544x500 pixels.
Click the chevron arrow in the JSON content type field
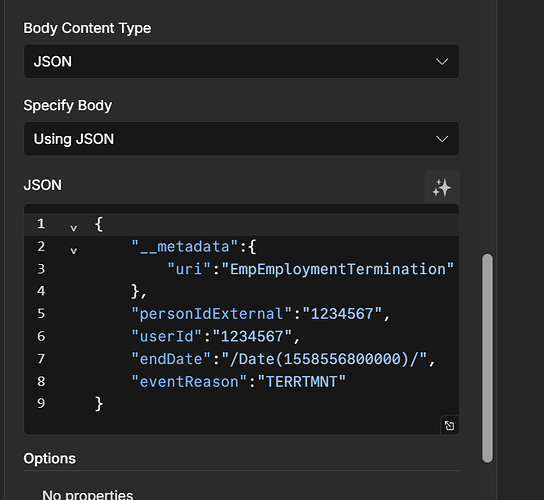pyautogui.click(x=442, y=62)
